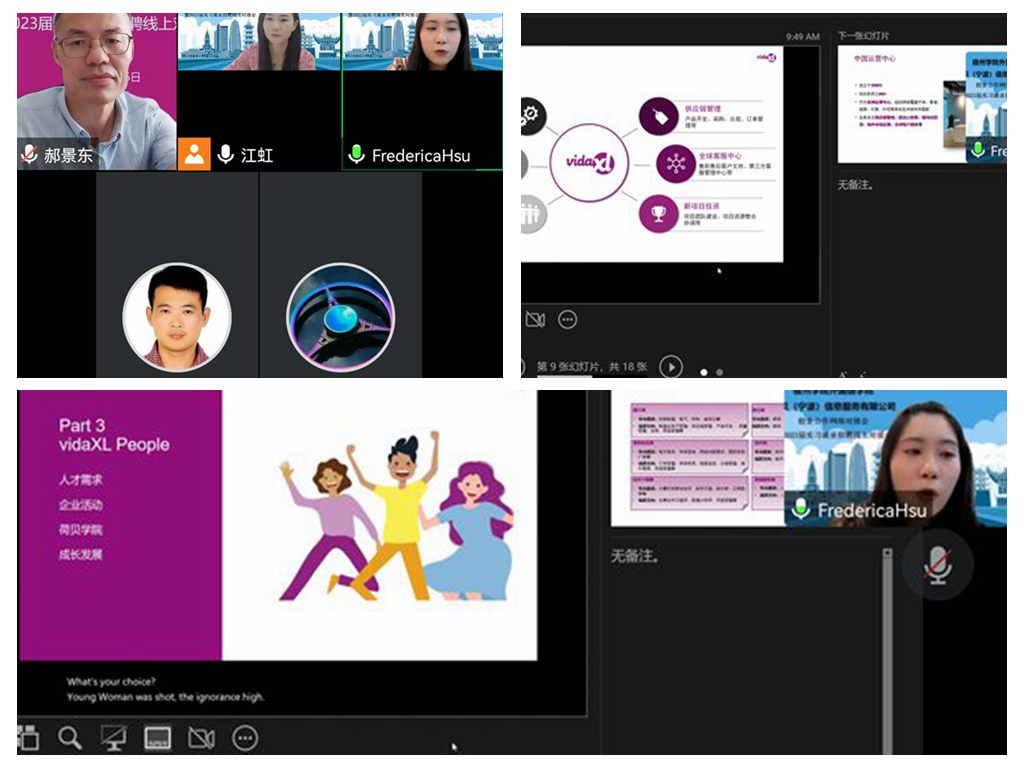Click crossed-out camera icon in bottom presenter toolbar
1024x768 pixels.
[x=201, y=738]
